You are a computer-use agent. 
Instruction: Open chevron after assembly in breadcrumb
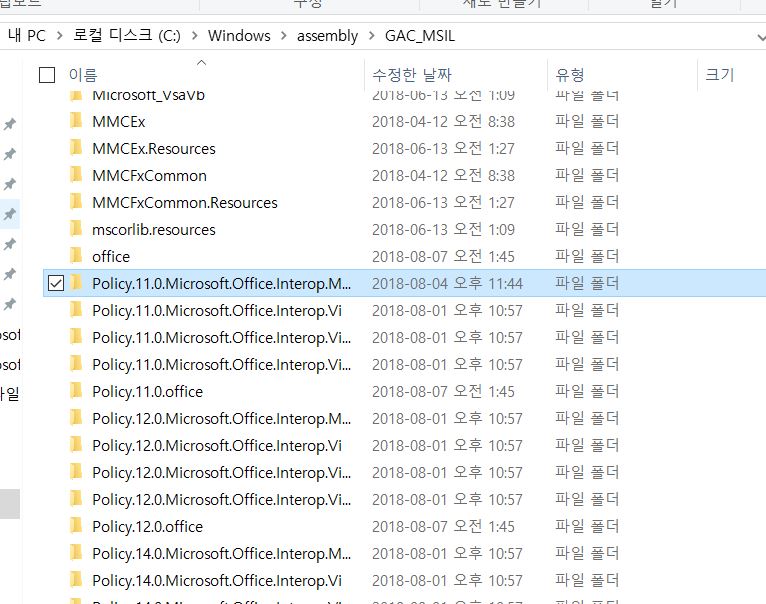[x=371, y=36]
